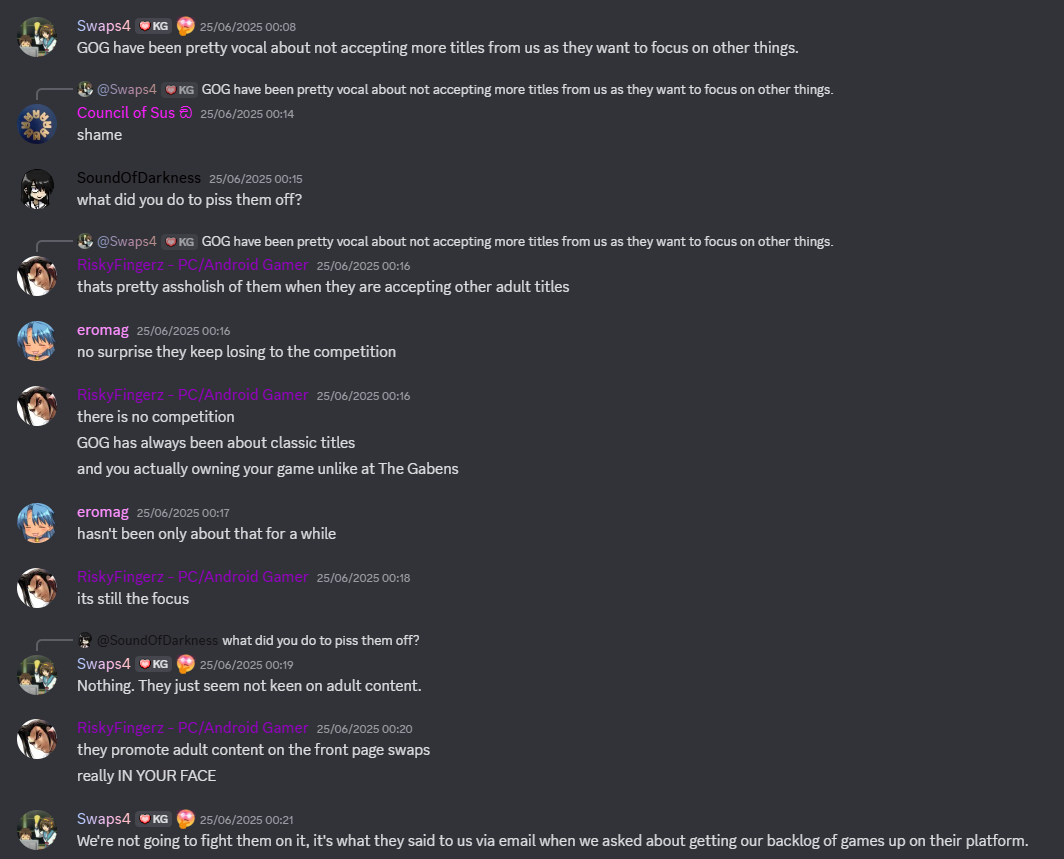This screenshot has height=859, width=1064.
Task: Click the heart-eyes emoji badge next to Swaps4 at 00:19
Action: click(185, 664)
